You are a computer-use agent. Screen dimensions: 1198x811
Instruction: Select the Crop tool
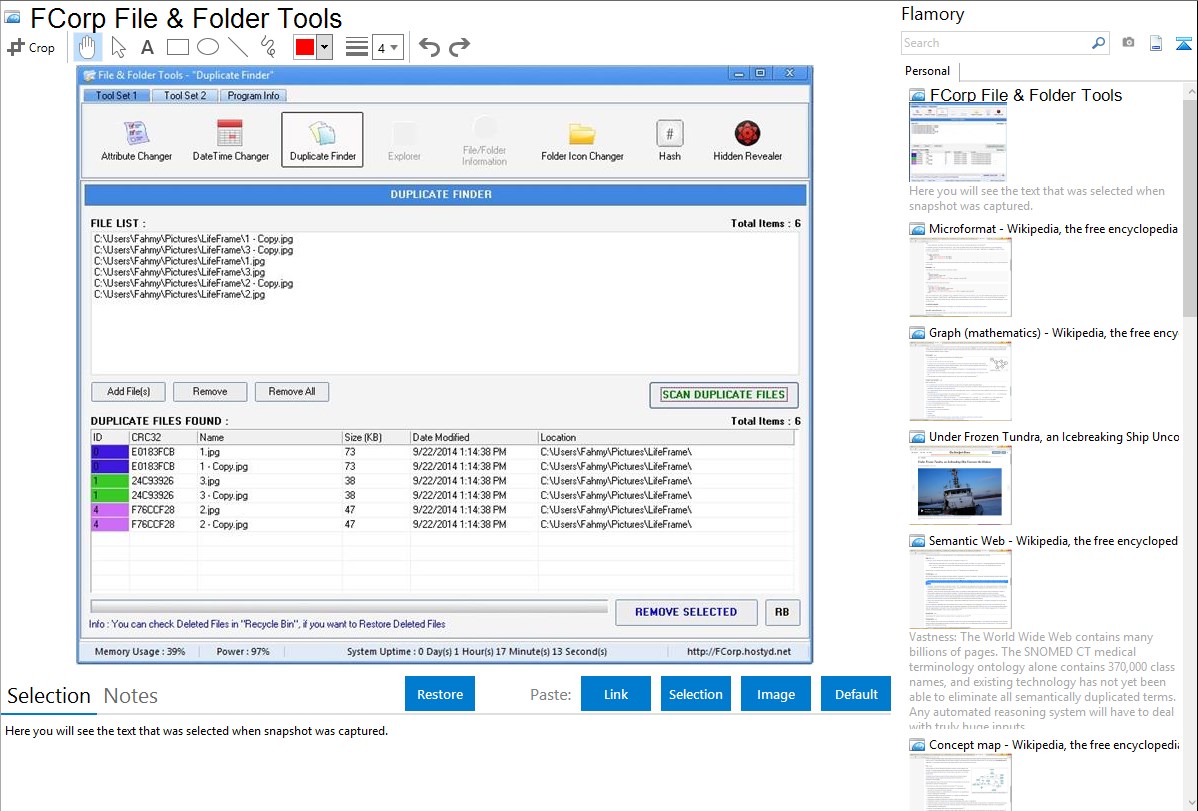tap(31, 47)
